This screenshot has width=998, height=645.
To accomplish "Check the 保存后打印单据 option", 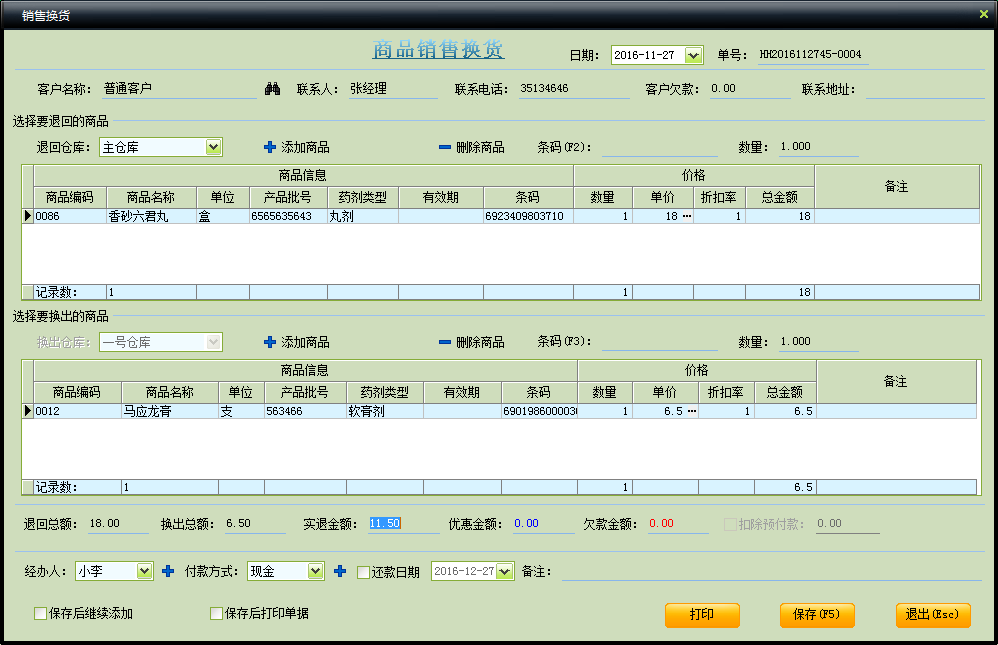I will click(216, 613).
